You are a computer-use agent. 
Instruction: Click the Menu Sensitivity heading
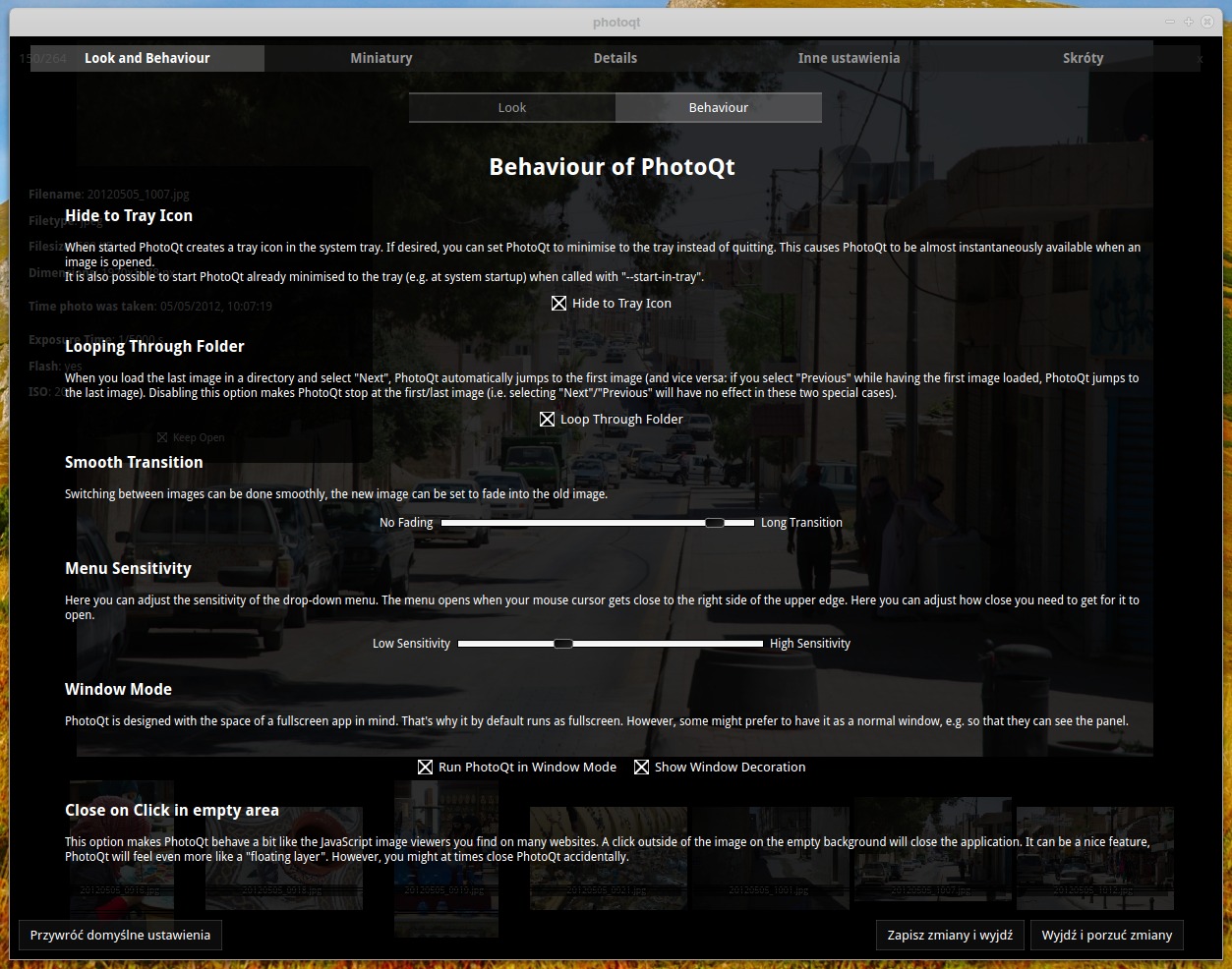(x=128, y=569)
